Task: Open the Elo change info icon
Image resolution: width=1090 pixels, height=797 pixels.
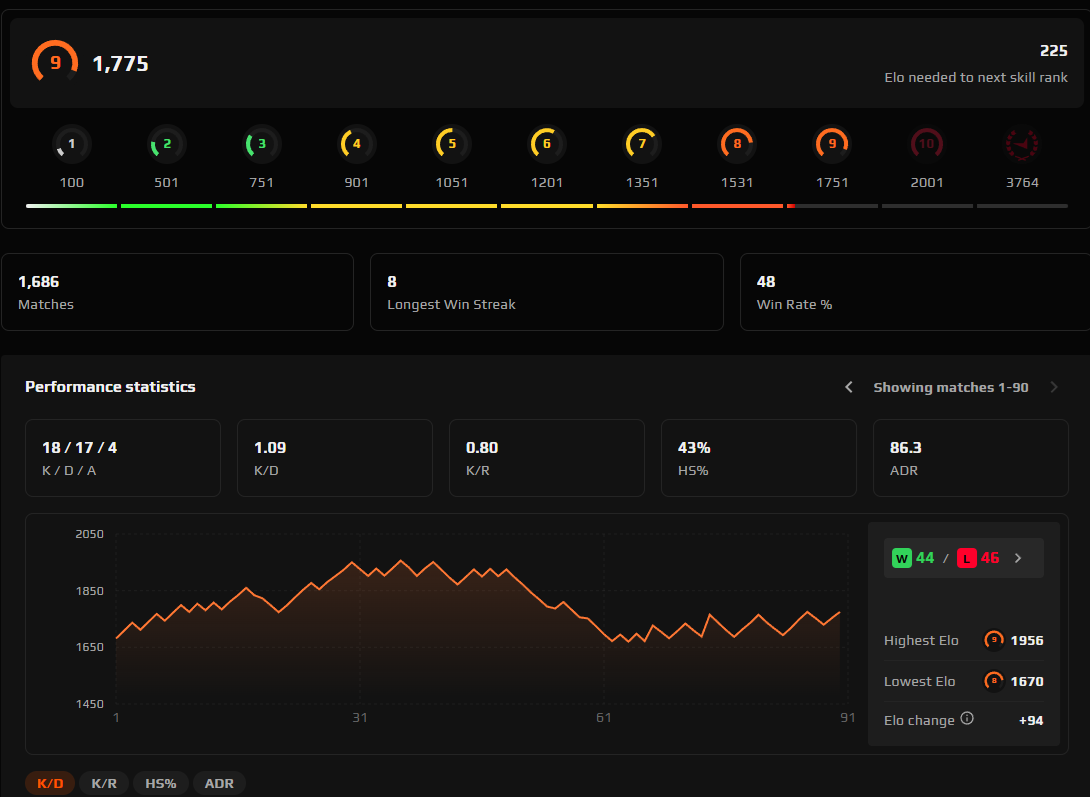Action: click(x=967, y=718)
